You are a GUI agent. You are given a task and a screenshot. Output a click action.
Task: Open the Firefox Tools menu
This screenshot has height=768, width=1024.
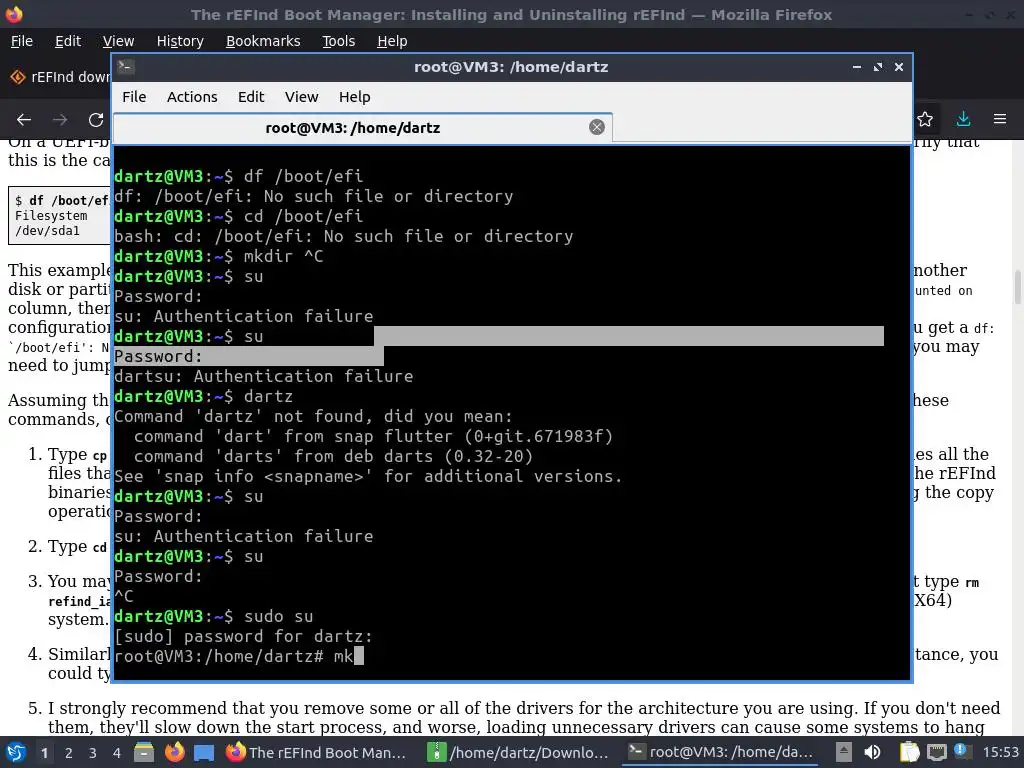point(338,41)
